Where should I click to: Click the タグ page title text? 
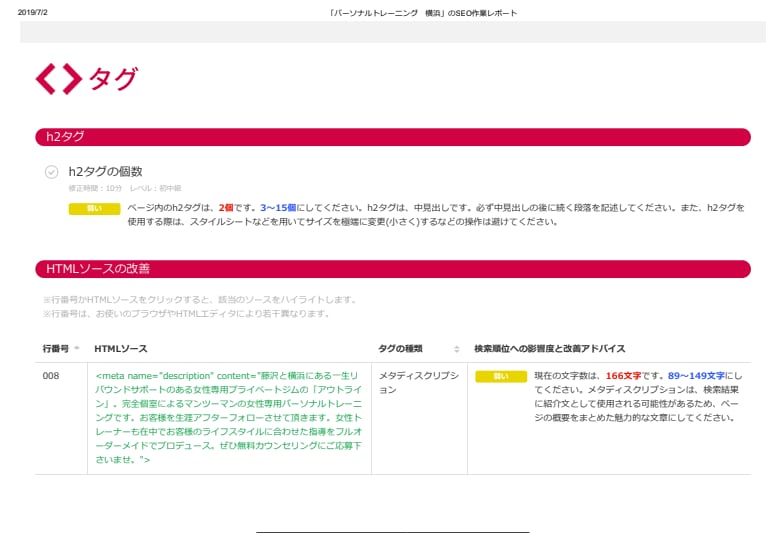tap(113, 79)
